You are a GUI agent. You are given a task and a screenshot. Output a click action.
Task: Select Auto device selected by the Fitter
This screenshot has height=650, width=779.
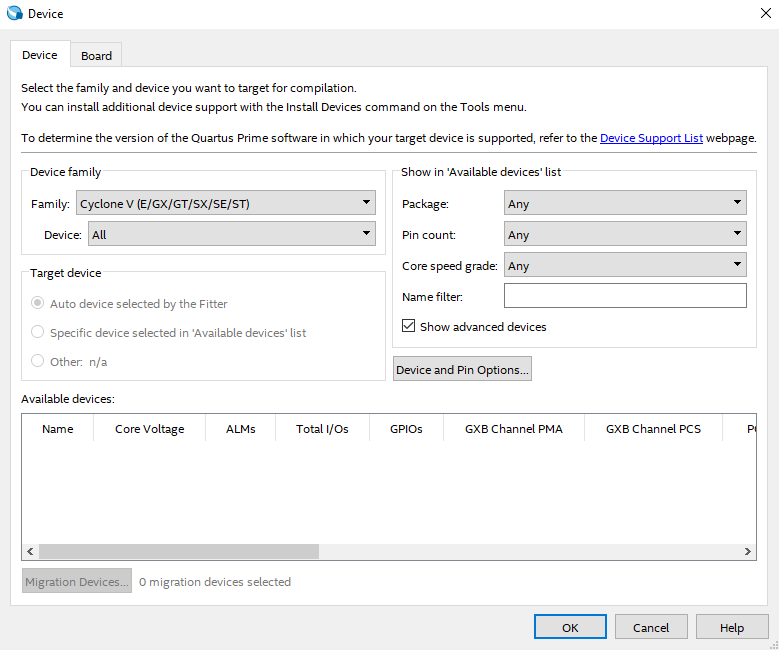[38, 303]
